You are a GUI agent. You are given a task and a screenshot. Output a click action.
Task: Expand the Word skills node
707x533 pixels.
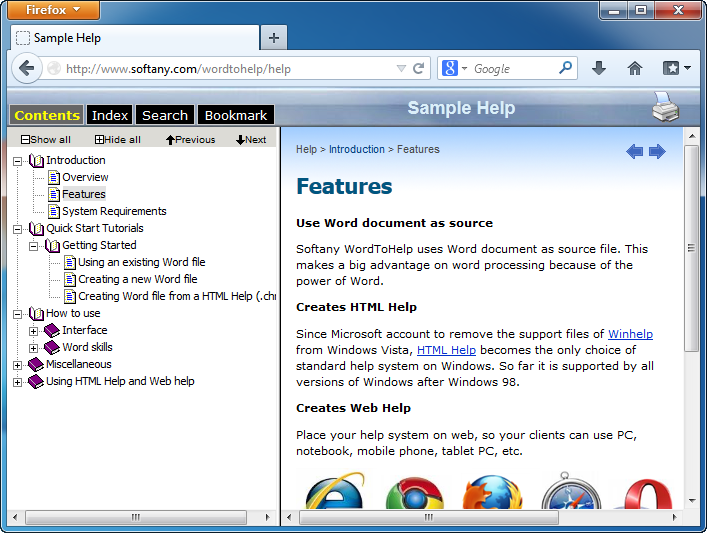click(33, 348)
